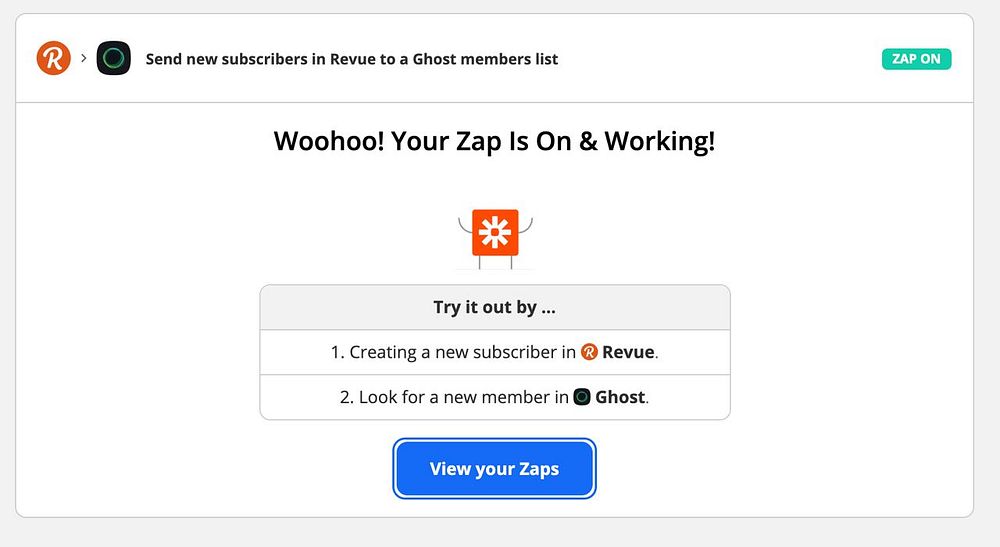Select the bold Ghost label in step 2
The image size is (1000, 547).
coord(620,397)
